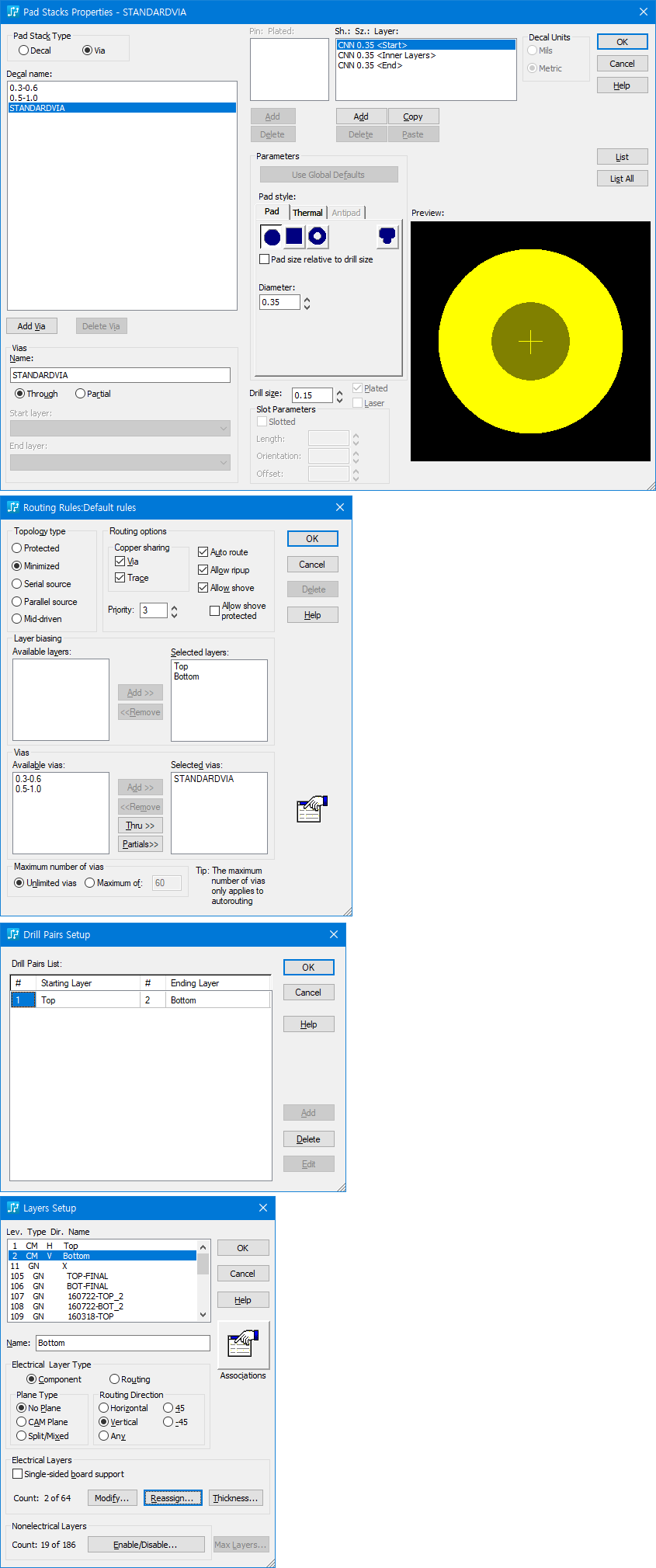Image resolution: width=656 pixels, height=1568 pixels.
Task: Click the odd-shaped pad style icon
Action: pos(387,236)
